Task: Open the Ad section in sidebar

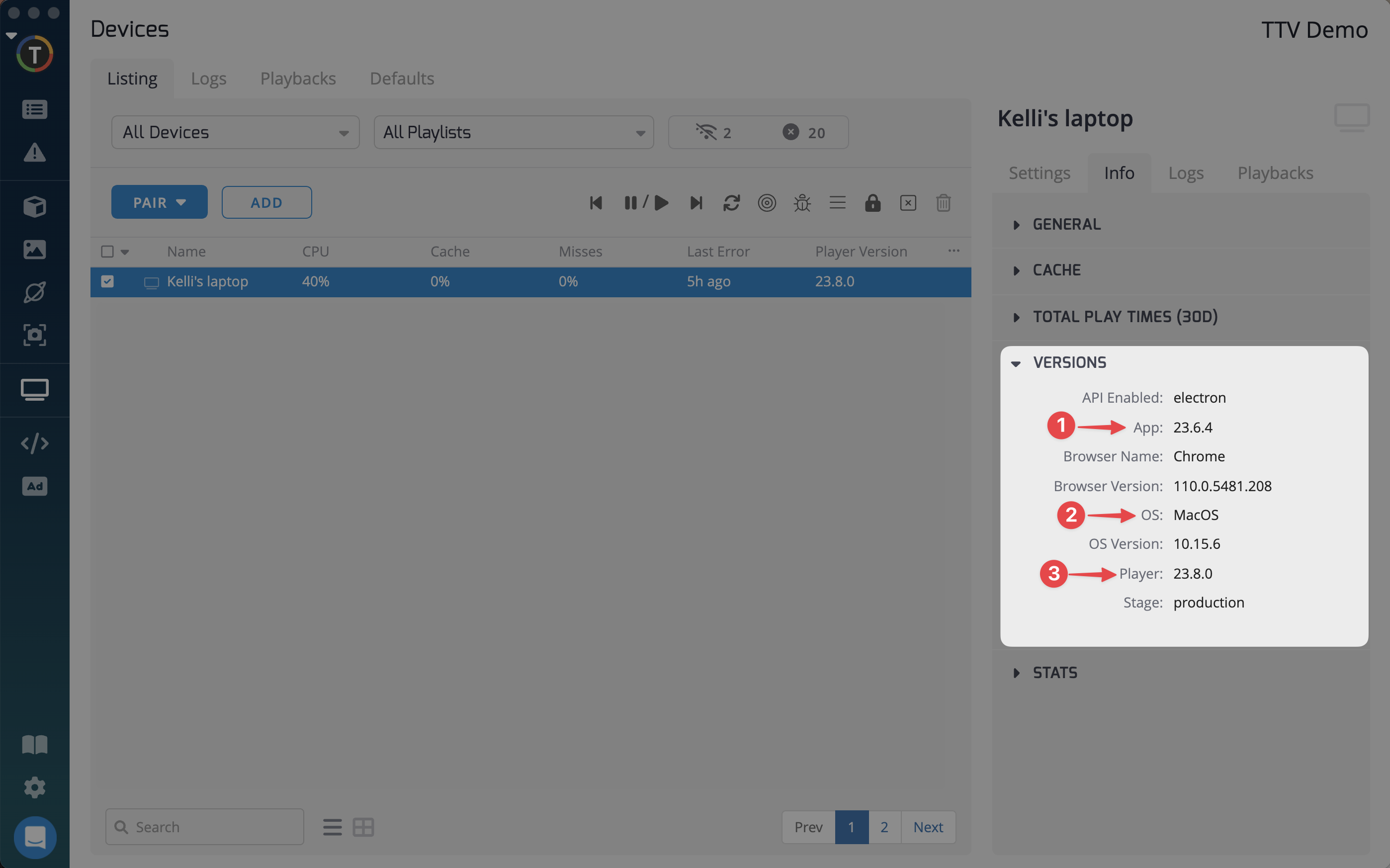Action: tap(34, 486)
